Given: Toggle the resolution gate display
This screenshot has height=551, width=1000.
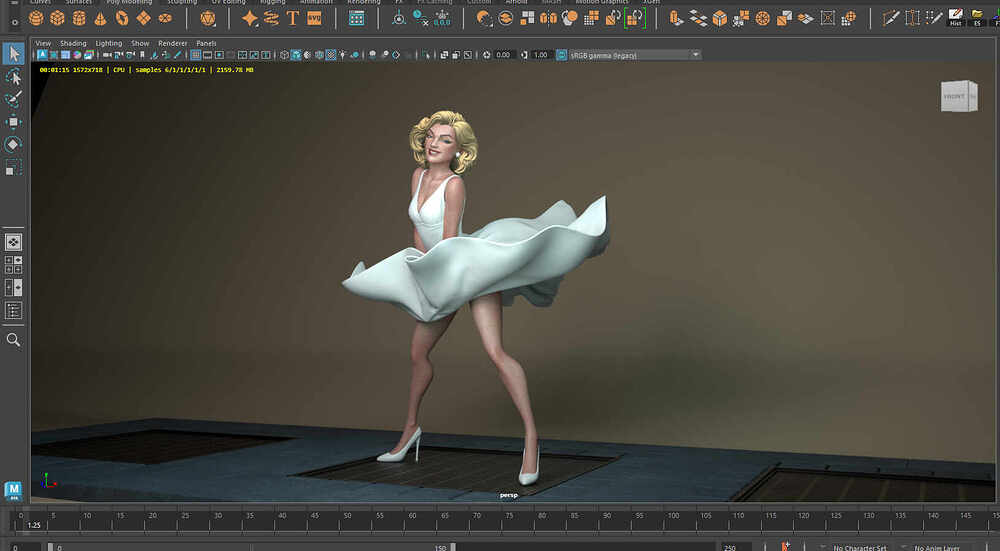Looking at the screenshot, I should (219, 55).
